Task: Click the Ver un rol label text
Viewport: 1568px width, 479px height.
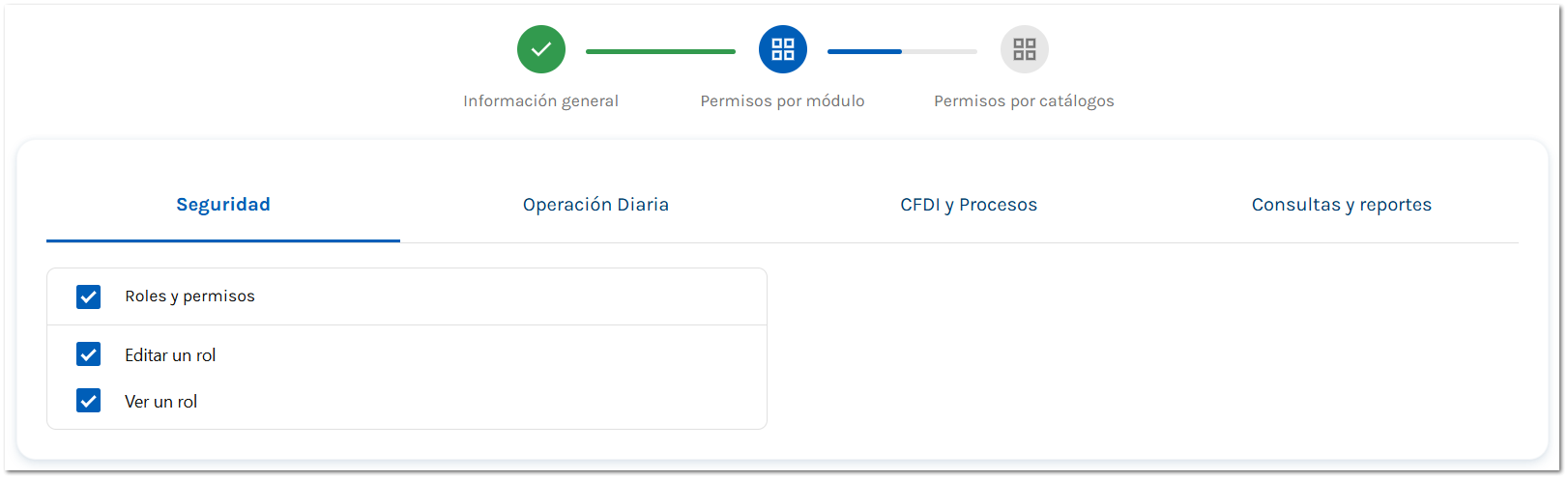Action: (x=160, y=402)
